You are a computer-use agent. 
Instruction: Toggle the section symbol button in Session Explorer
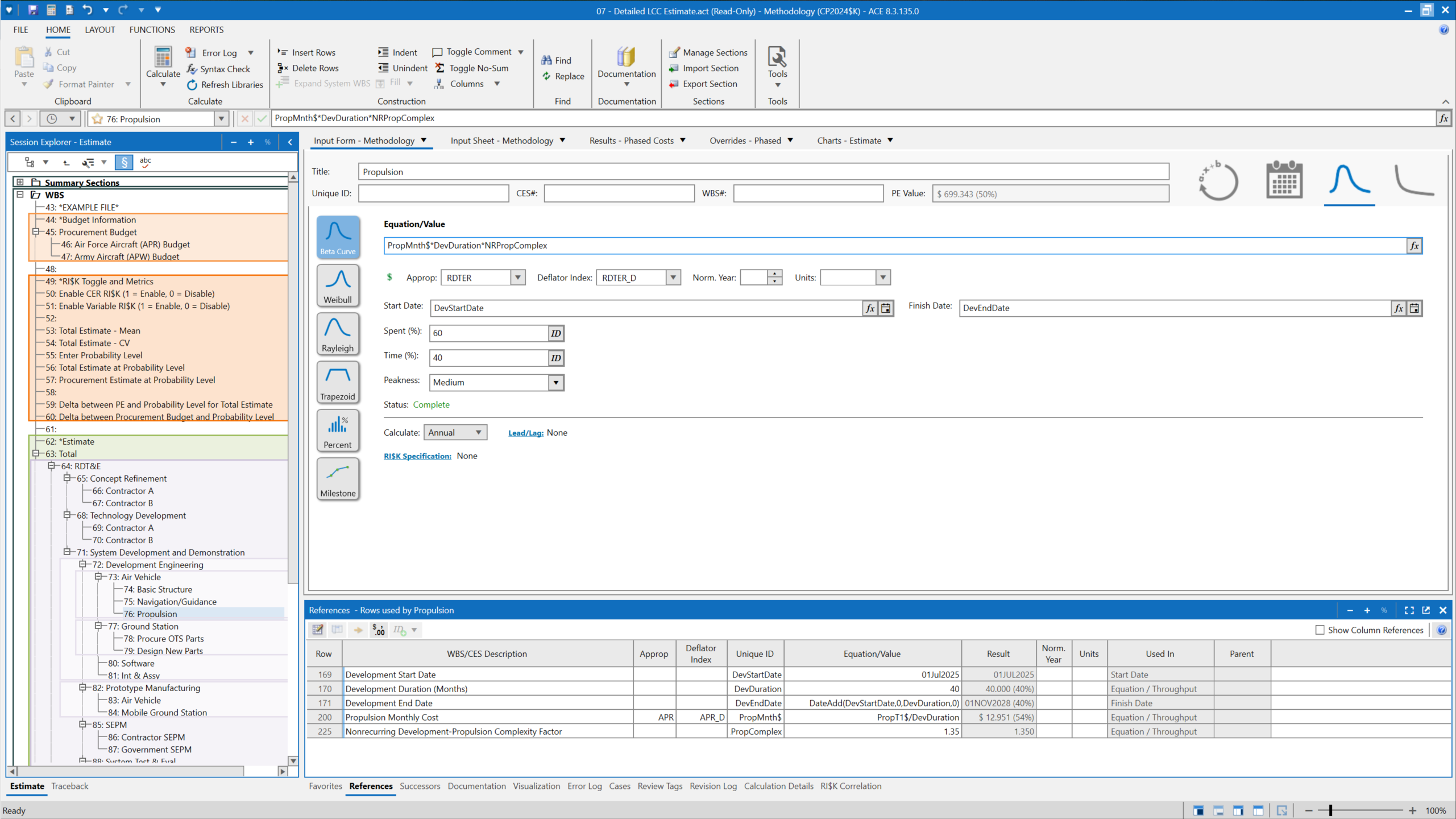click(x=124, y=163)
